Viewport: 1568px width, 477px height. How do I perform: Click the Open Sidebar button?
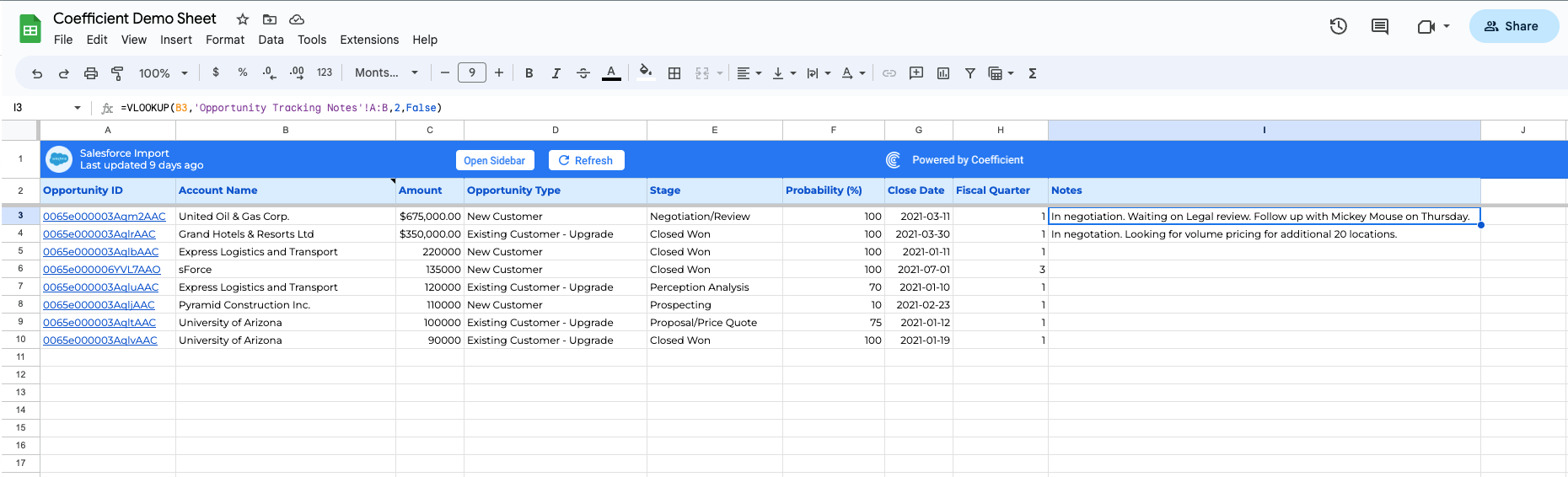[494, 160]
